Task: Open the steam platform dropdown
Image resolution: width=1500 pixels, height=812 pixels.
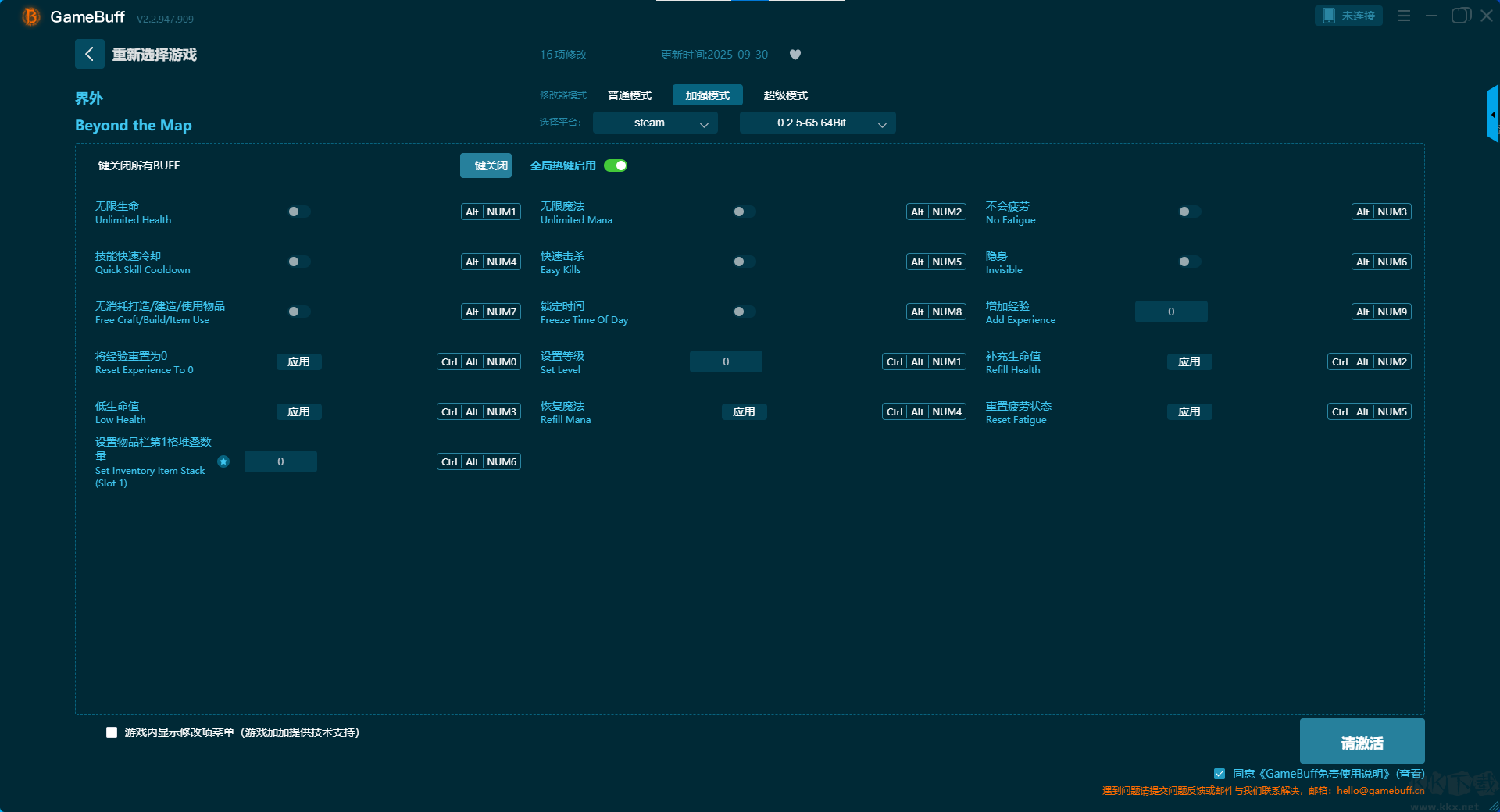Action: (655, 123)
